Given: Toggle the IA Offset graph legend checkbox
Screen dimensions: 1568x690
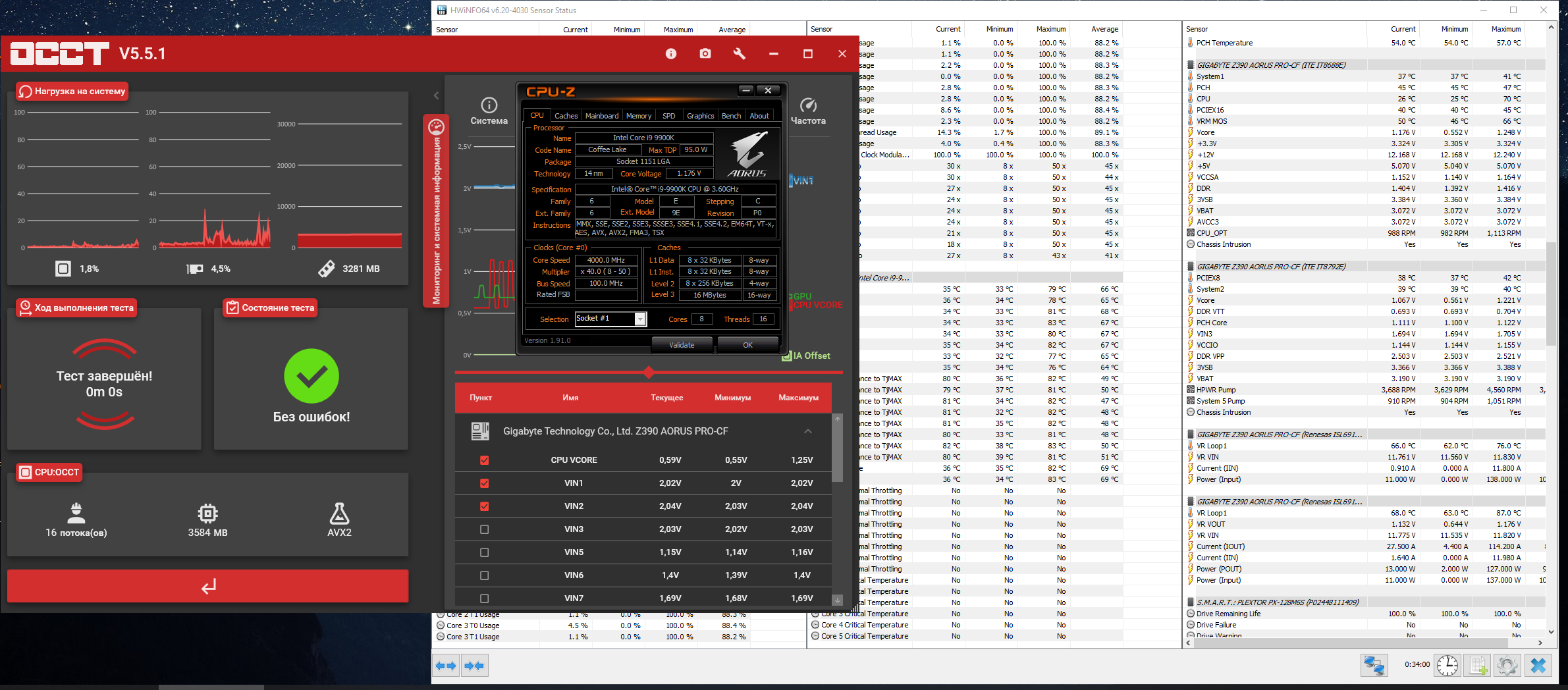Looking at the screenshot, I should [x=786, y=356].
